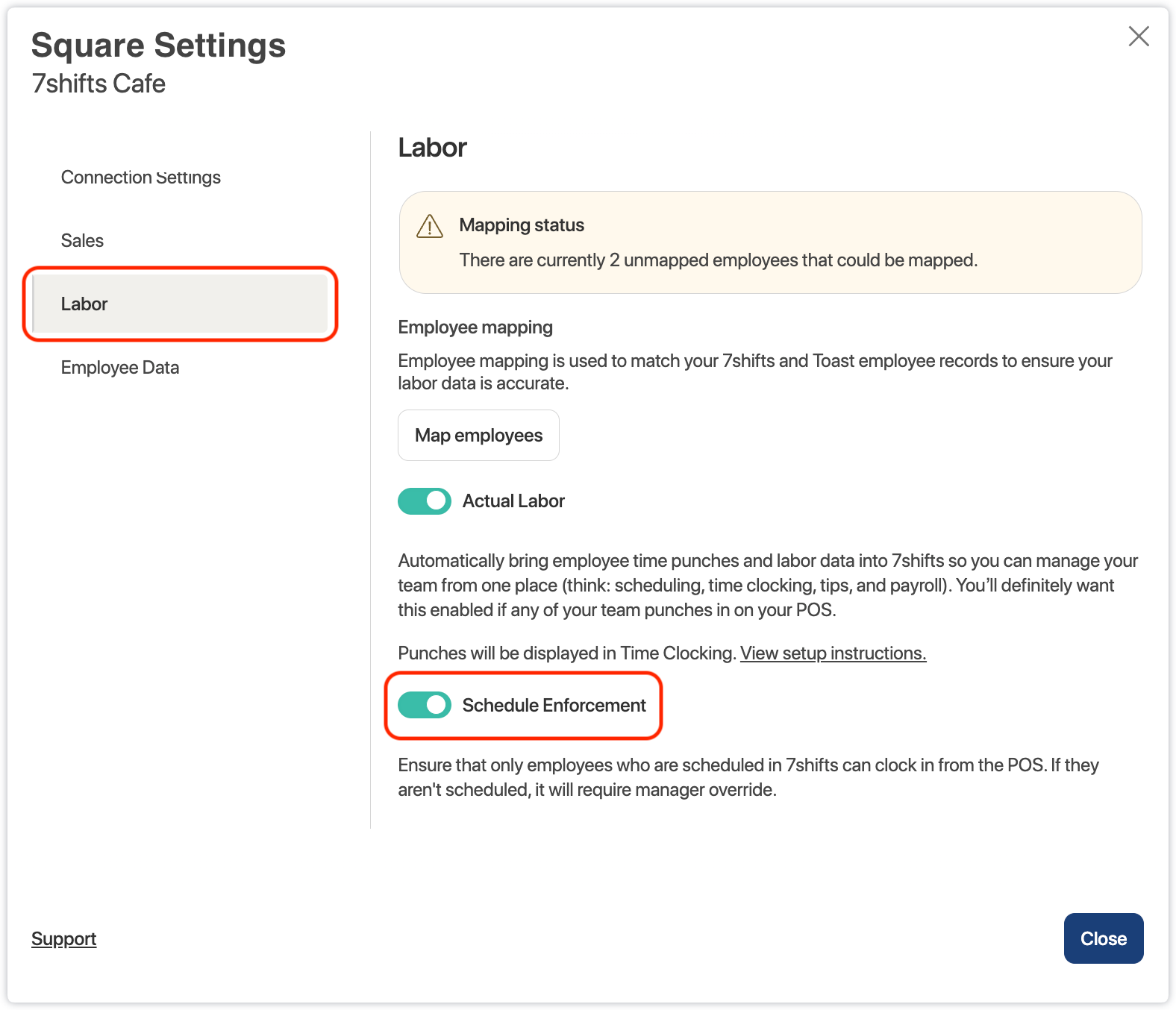Open the View setup instructions link
Viewport: 1176px width, 1010px height.
pyautogui.click(x=833, y=653)
